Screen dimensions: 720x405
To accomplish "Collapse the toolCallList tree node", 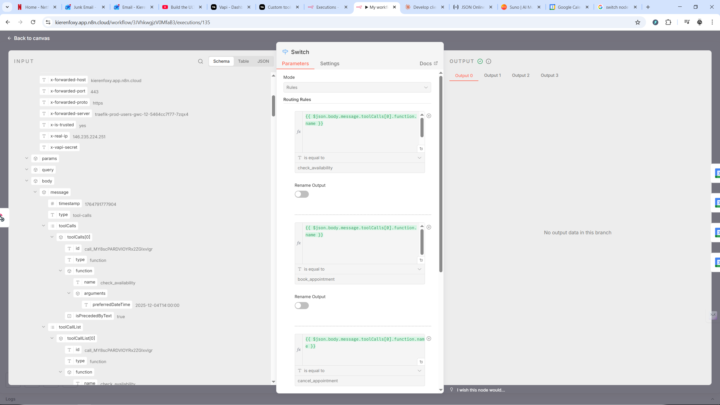I will point(44,327).
